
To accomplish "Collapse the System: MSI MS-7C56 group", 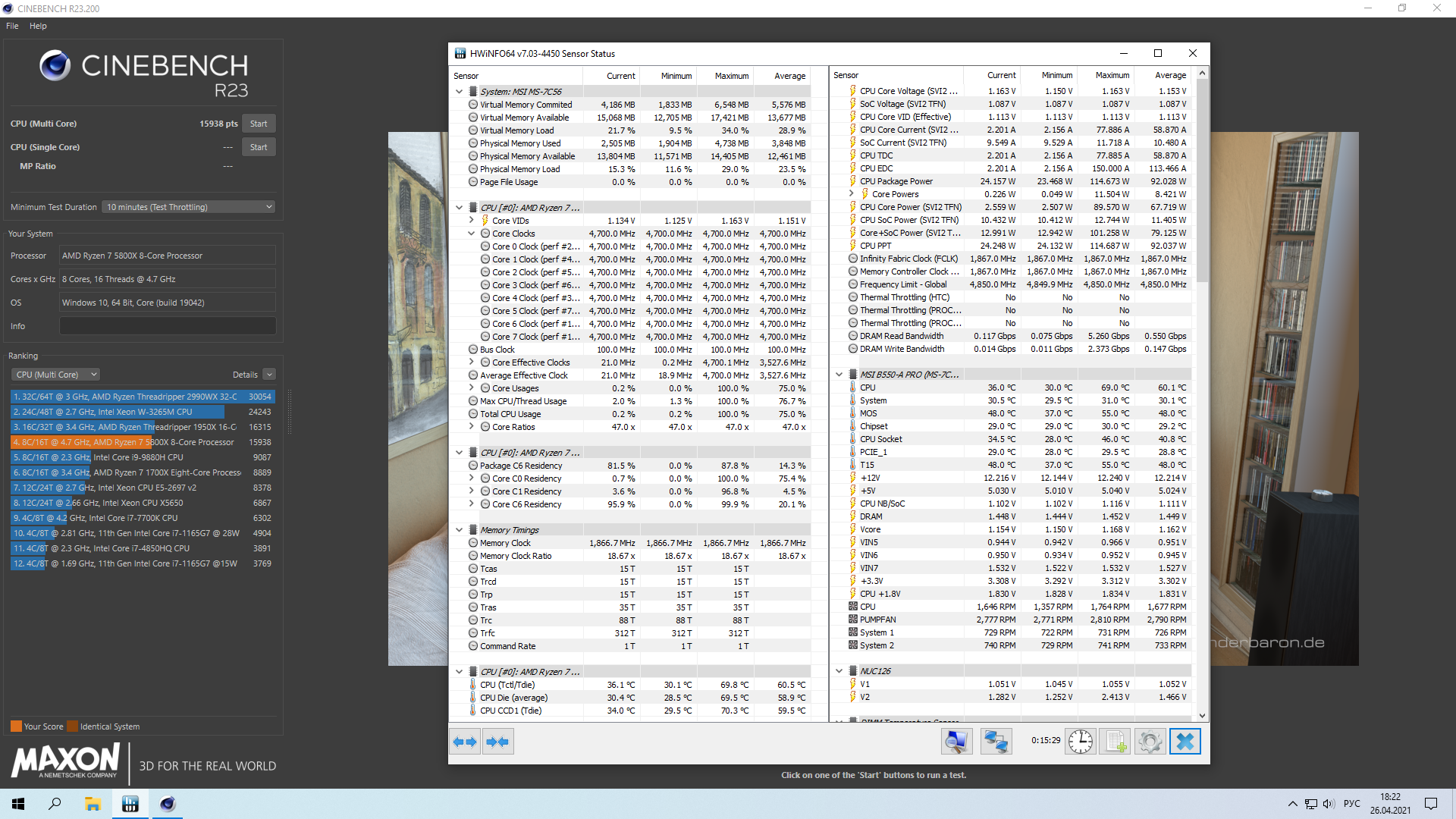I will (460, 92).
